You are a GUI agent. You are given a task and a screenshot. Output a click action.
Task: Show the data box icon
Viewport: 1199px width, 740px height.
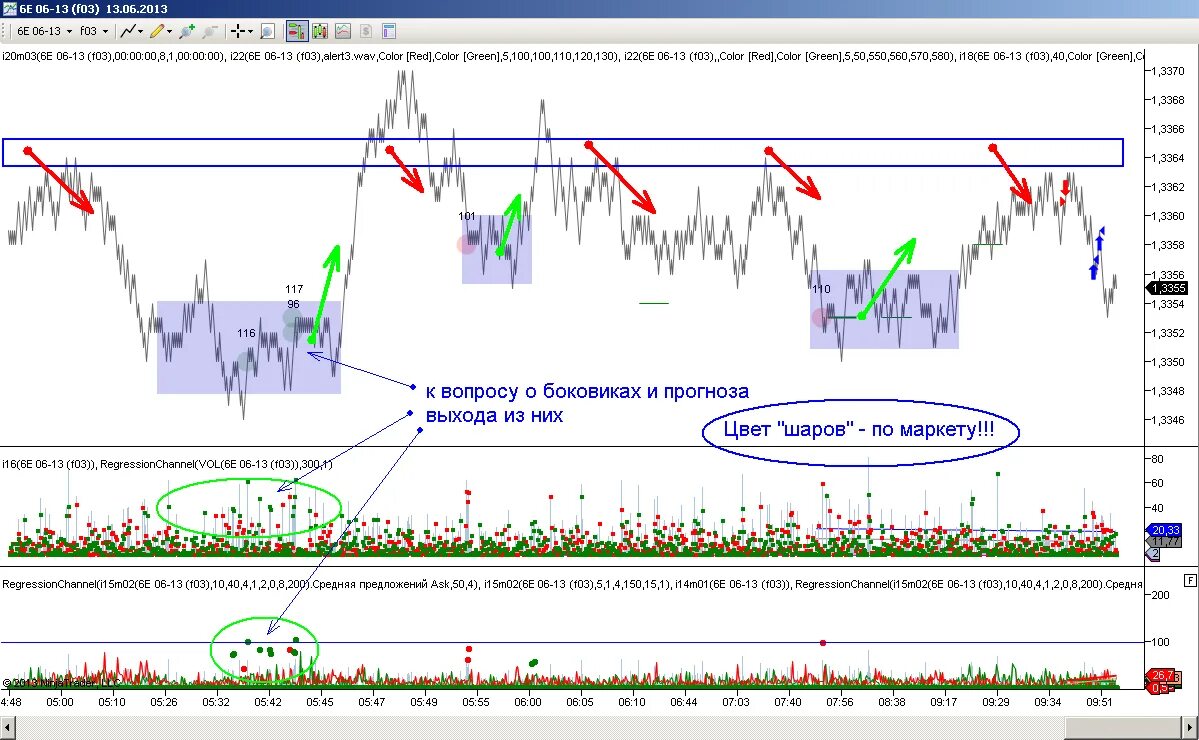(x=267, y=31)
